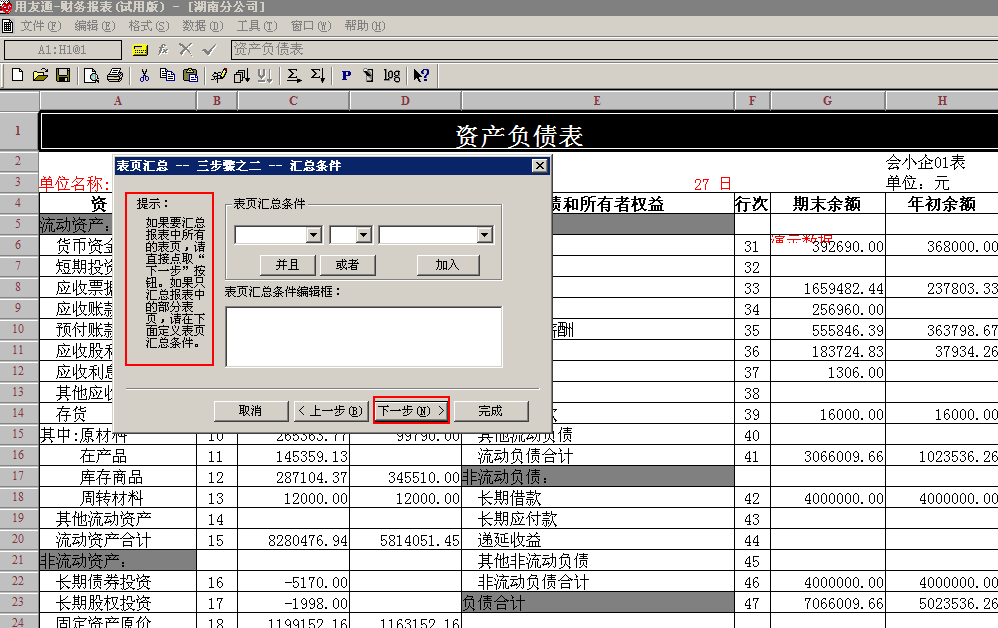
Task: Click the printer icon
Action: point(115,75)
